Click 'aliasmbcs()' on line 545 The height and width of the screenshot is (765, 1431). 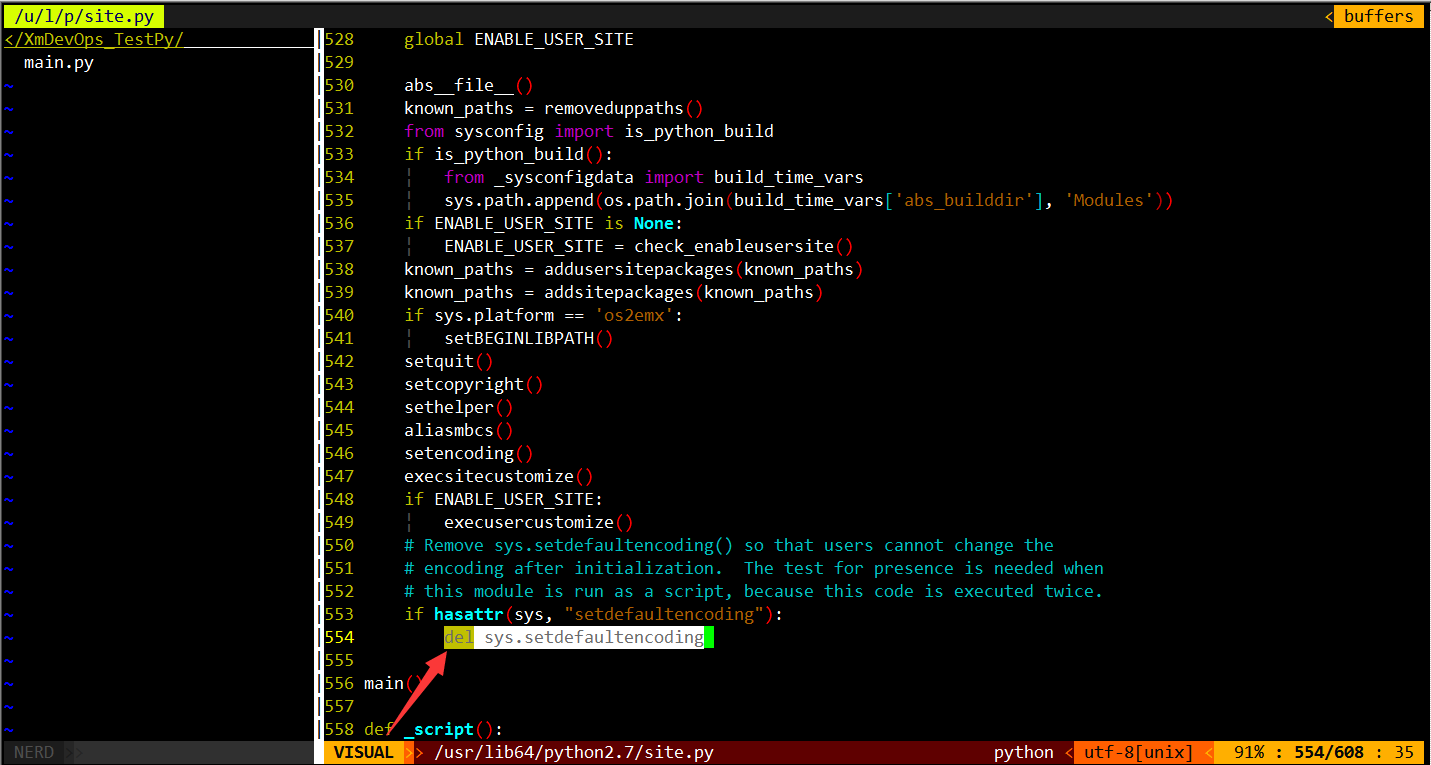pos(459,430)
